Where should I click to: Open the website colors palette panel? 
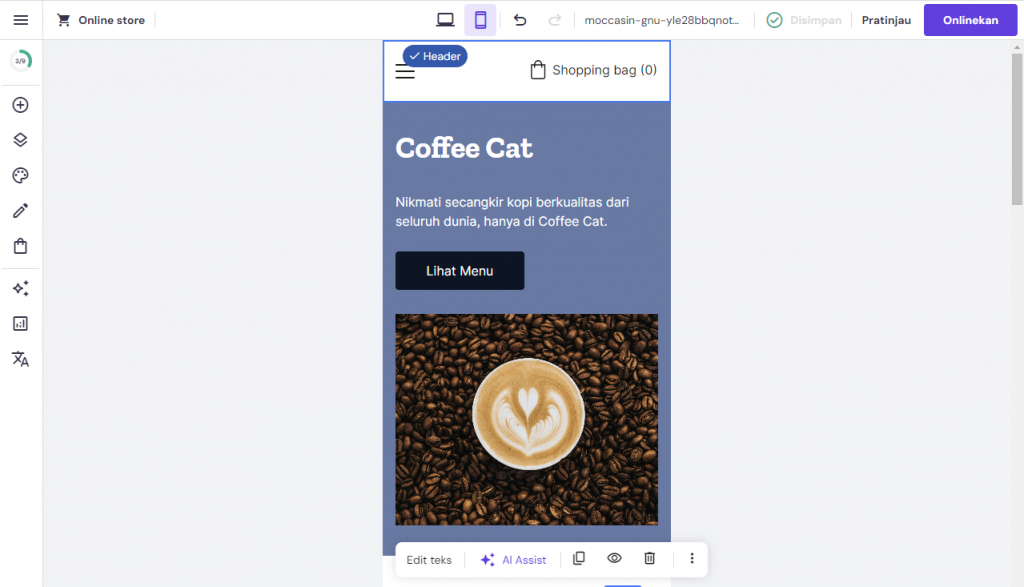pyautogui.click(x=20, y=175)
